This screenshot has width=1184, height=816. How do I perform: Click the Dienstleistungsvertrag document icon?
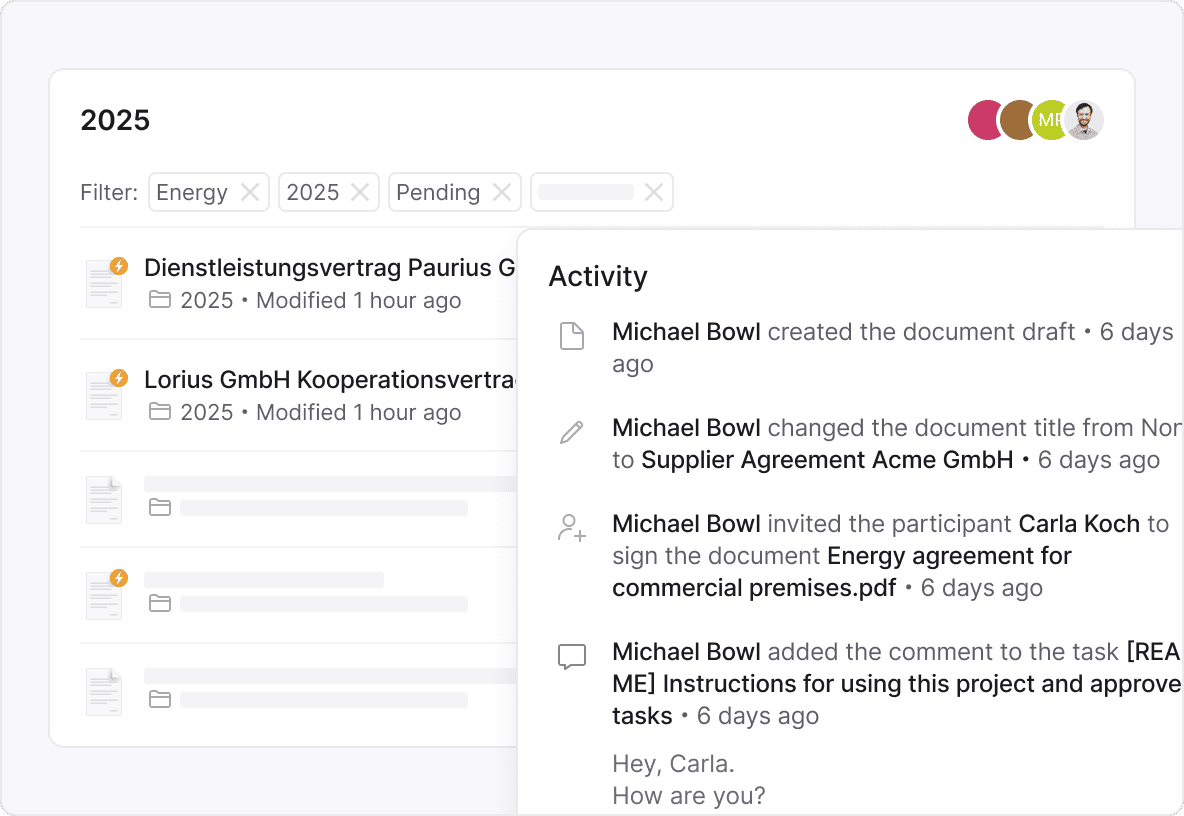pos(105,283)
